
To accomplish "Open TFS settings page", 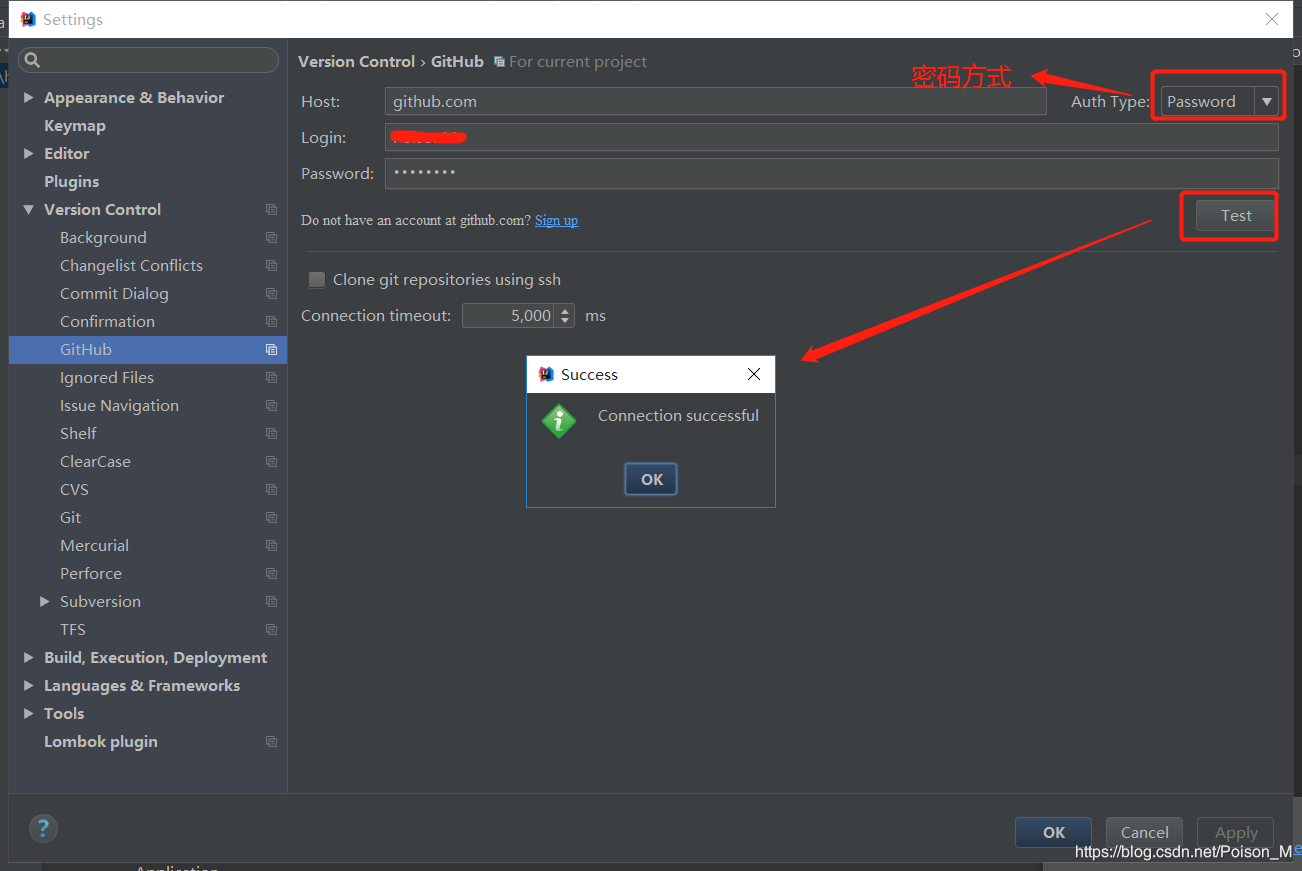I will (x=73, y=630).
